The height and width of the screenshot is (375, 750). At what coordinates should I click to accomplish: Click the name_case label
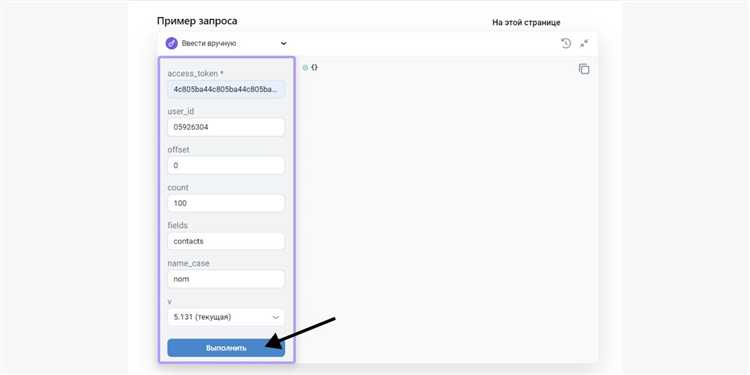[188, 263]
